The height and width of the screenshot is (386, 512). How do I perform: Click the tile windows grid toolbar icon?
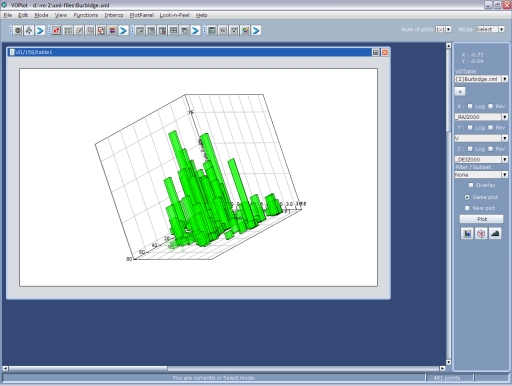[173, 31]
